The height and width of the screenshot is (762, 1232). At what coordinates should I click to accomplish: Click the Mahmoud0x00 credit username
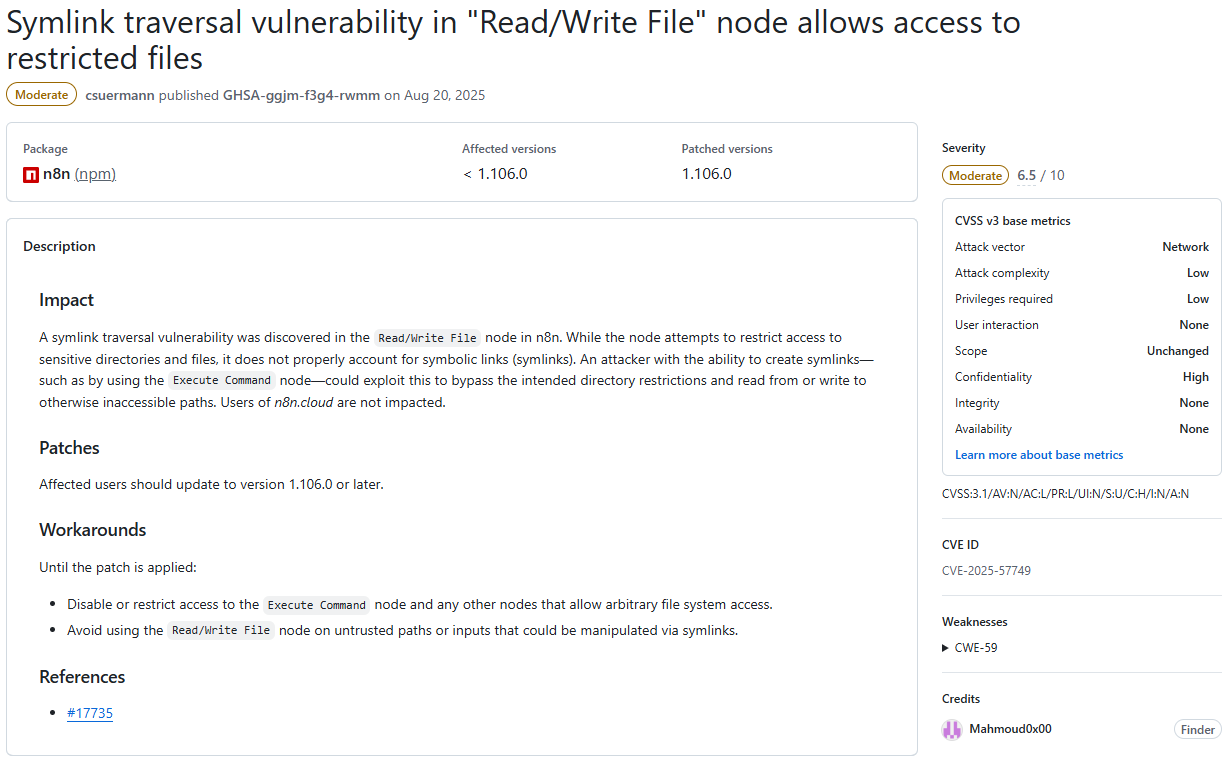(x=1010, y=729)
